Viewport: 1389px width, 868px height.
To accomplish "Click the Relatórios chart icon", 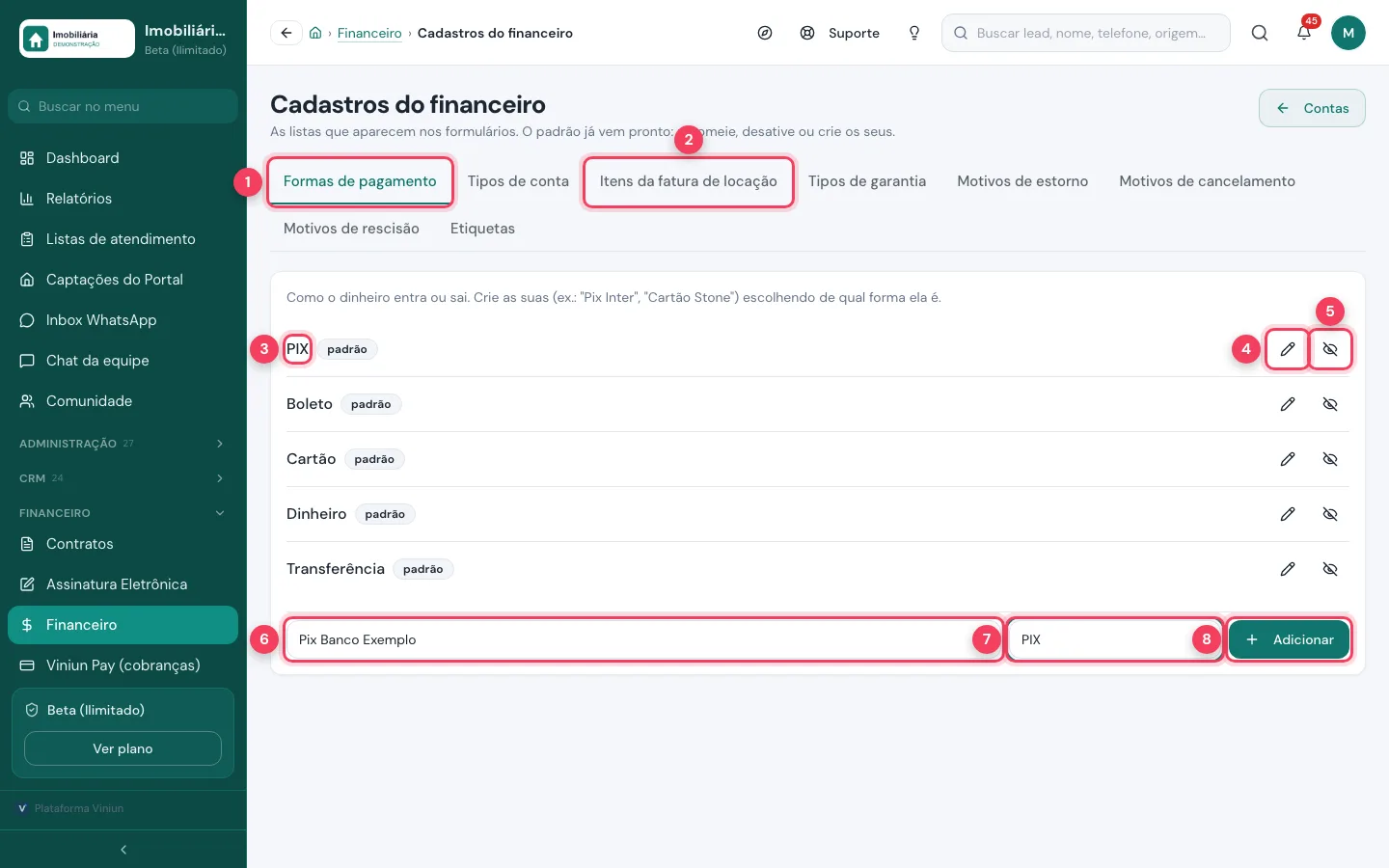I will pyautogui.click(x=27, y=199).
